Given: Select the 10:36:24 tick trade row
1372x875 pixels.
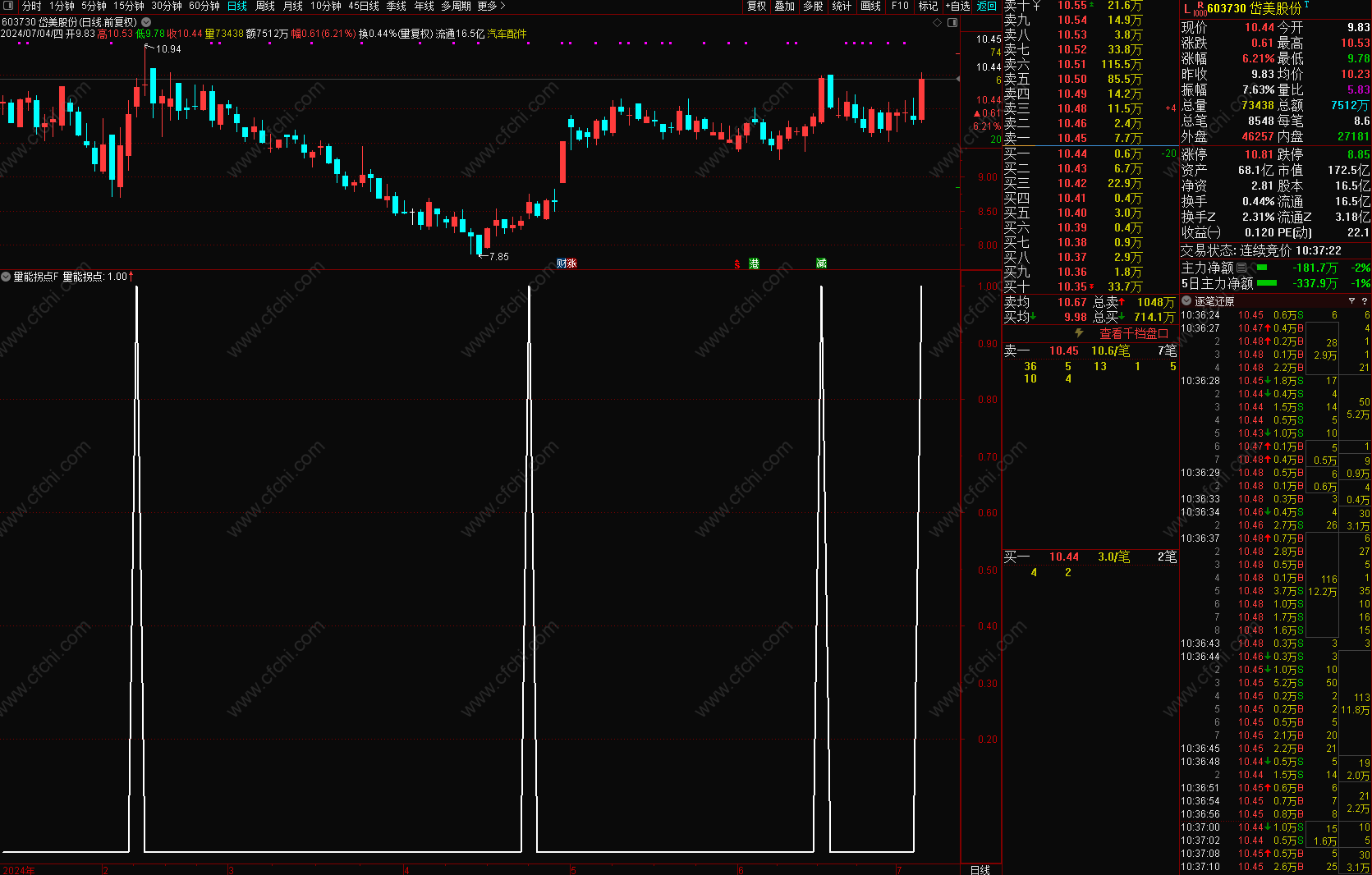Looking at the screenshot, I should point(1275,315).
